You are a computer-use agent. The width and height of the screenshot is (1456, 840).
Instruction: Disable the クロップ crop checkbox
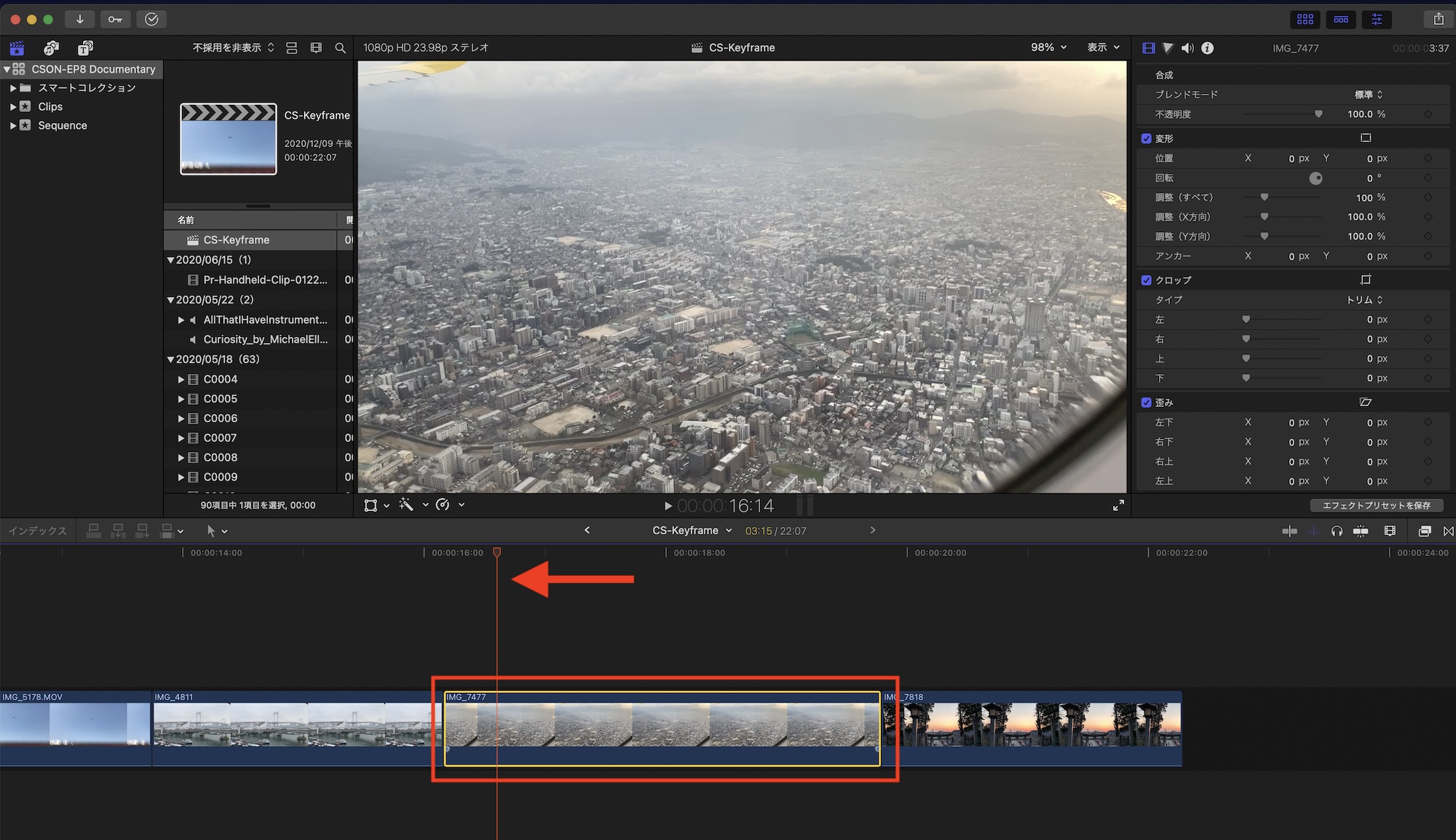click(1147, 280)
